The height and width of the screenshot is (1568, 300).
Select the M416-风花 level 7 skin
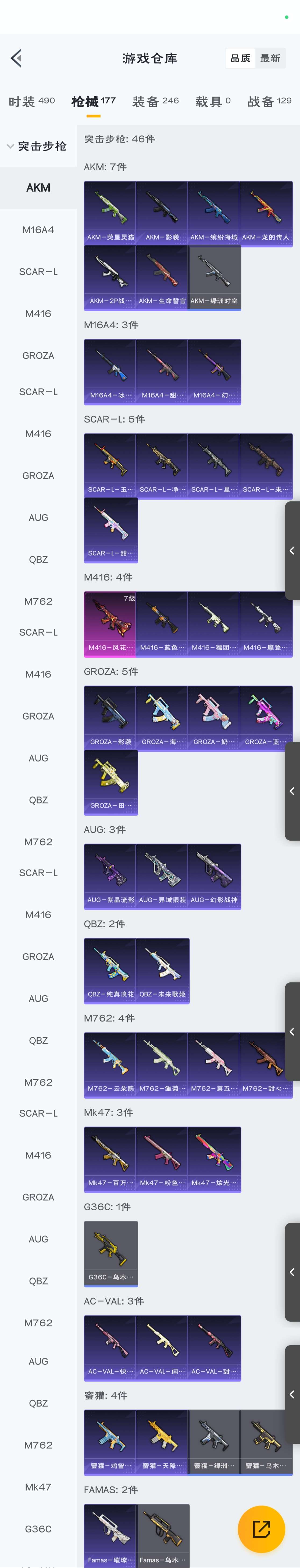click(110, 624)
